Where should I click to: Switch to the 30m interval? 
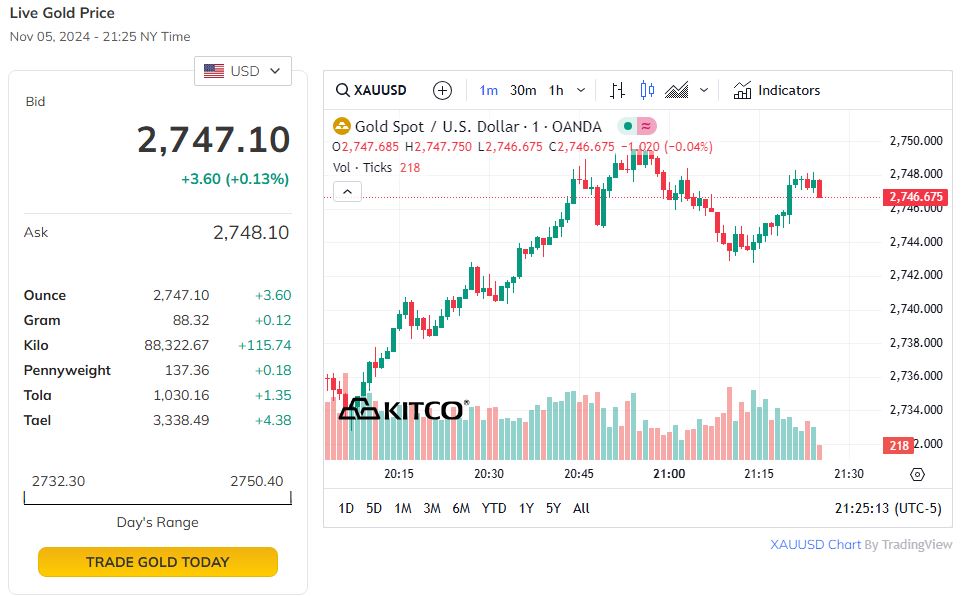pyautogui.click(x=523, y=90)
